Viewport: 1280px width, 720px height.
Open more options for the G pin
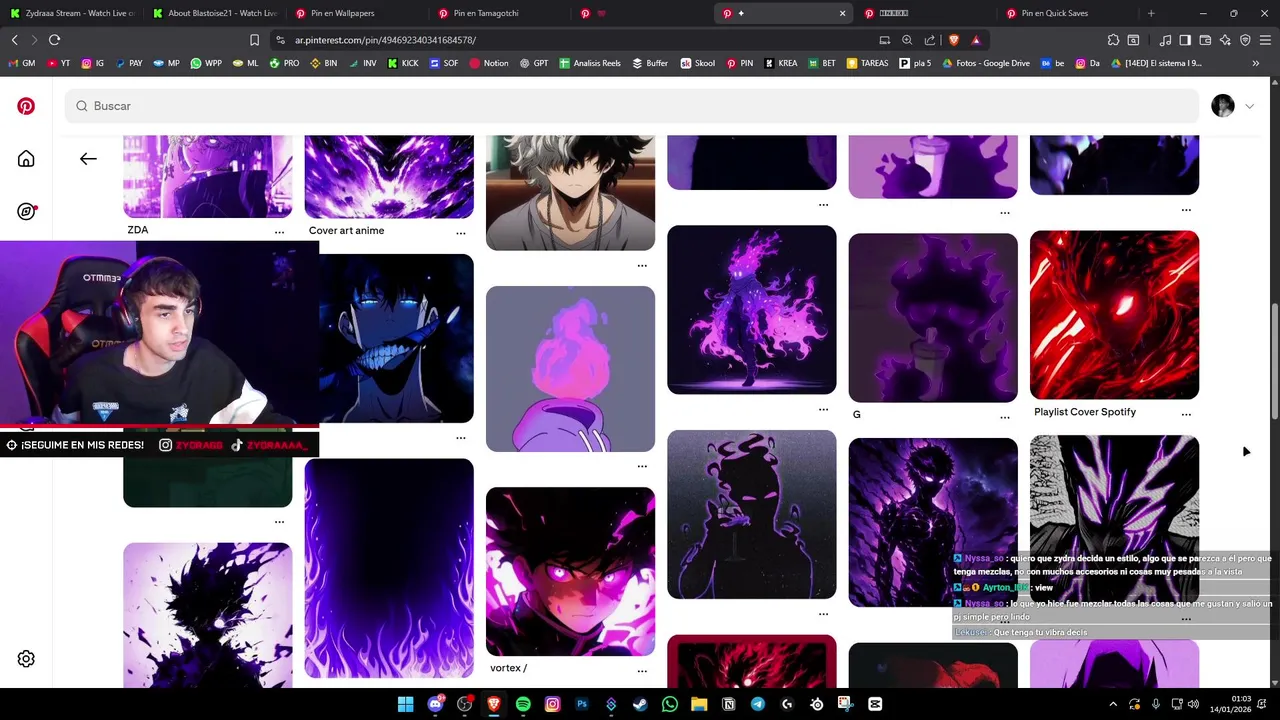tap(1005, 417)
